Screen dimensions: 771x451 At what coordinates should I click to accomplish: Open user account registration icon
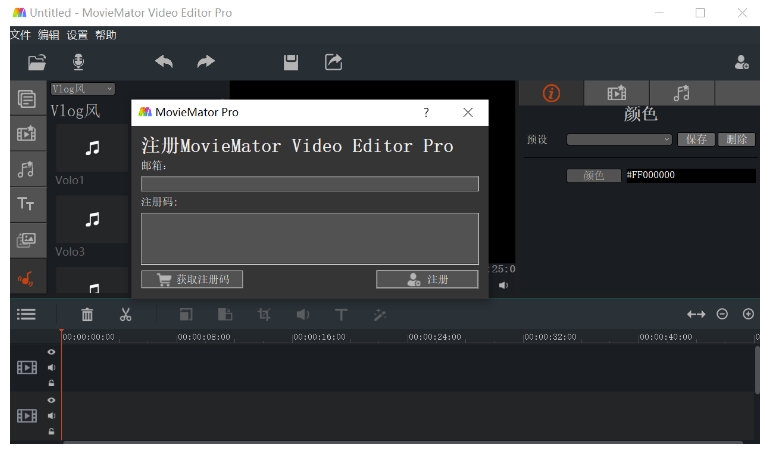click(x=741, y=62)
